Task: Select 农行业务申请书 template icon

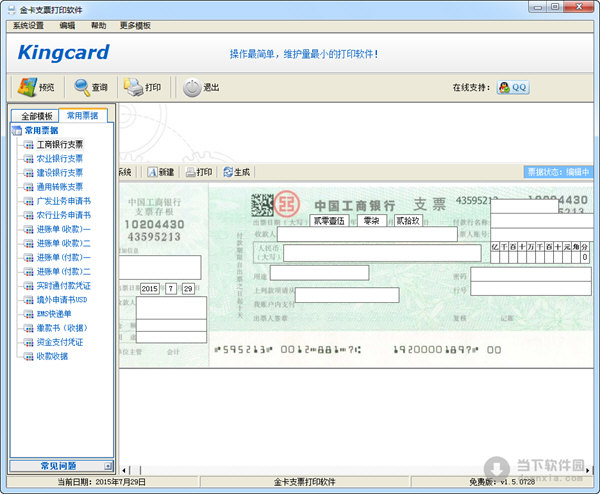Action: click(28, 215)
